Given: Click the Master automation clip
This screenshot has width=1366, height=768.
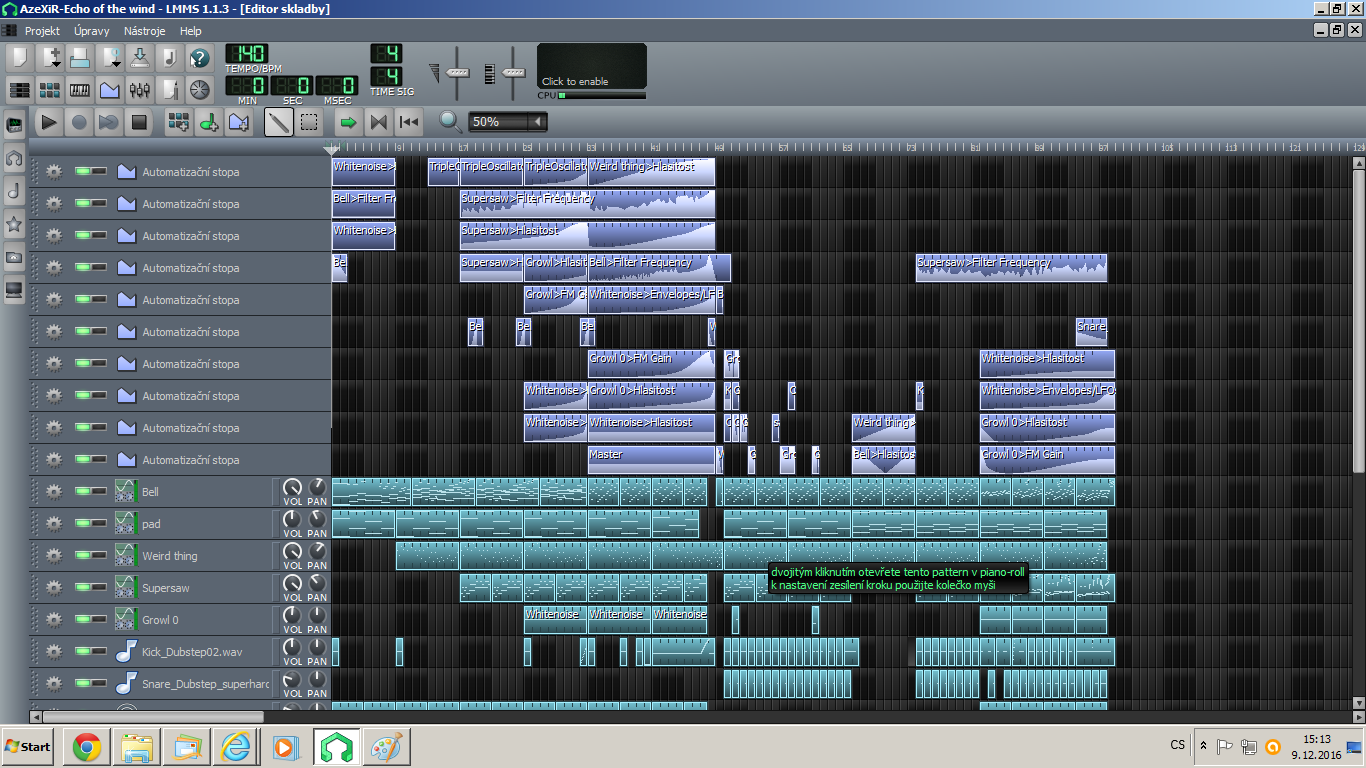Looking at the screenshot, I should (x=652, y=459).
